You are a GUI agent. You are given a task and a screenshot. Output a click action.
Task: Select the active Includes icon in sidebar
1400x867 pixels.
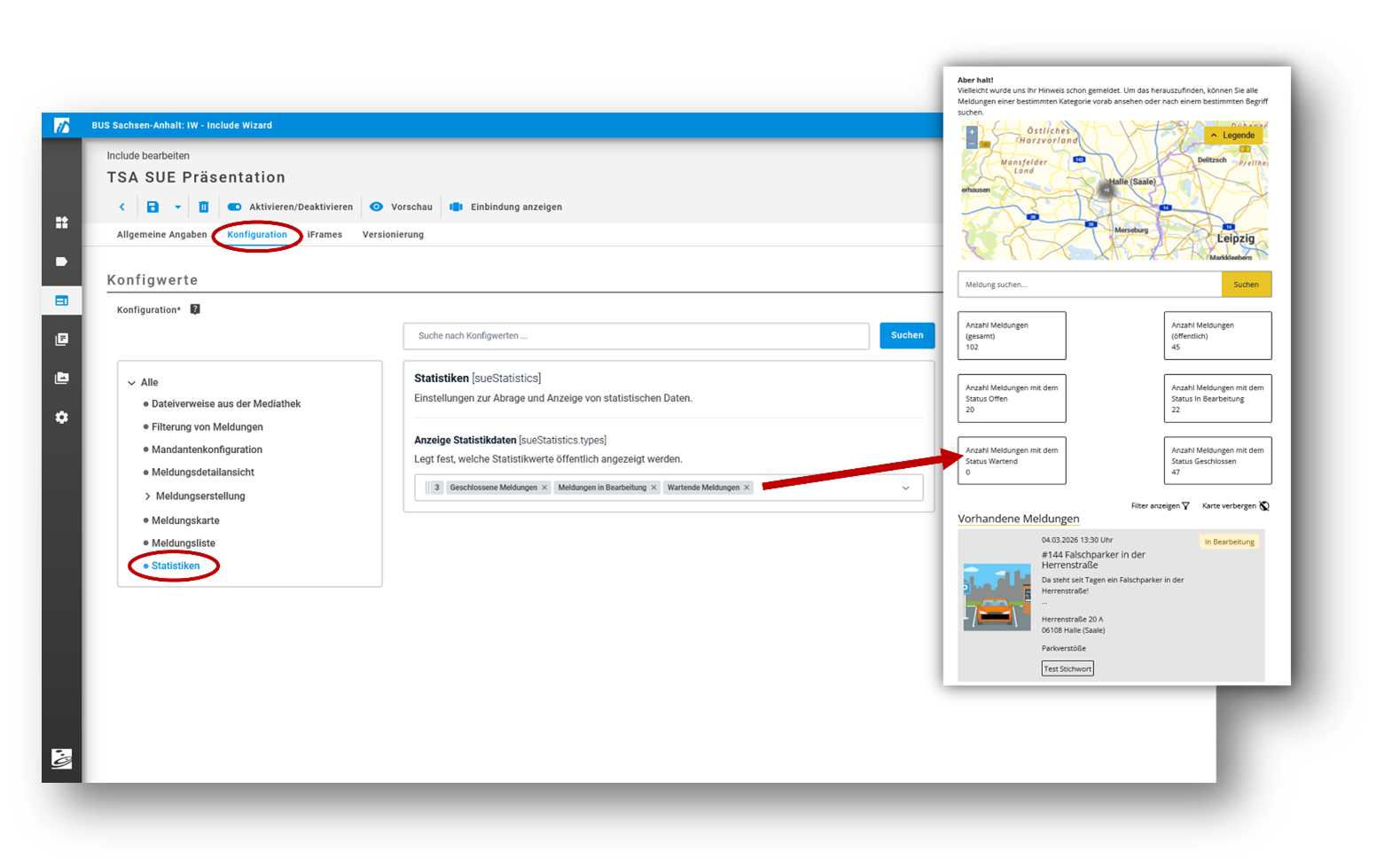pyautogui.click(x=61, y=301)
